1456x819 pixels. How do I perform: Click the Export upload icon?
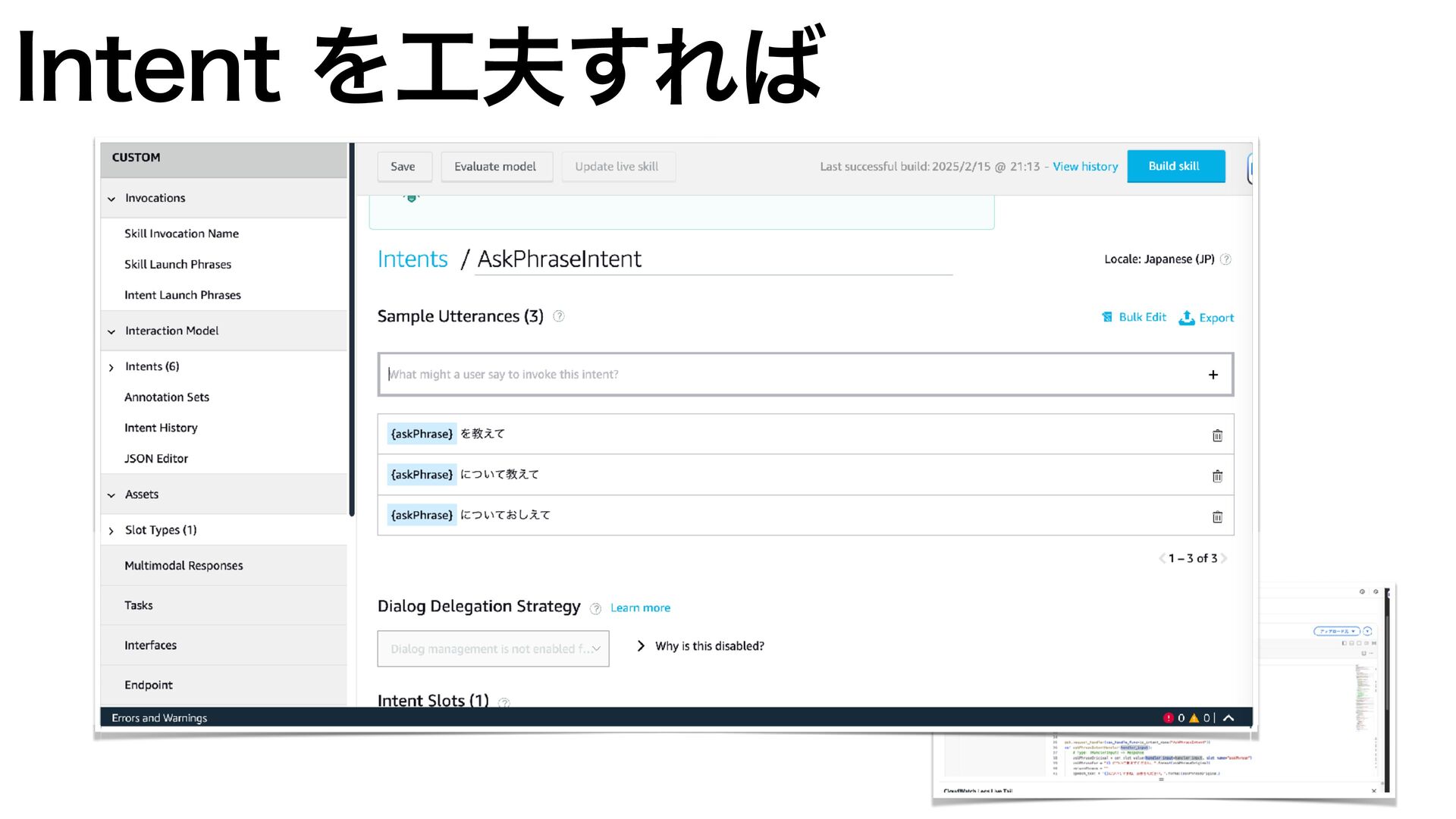1187,318
